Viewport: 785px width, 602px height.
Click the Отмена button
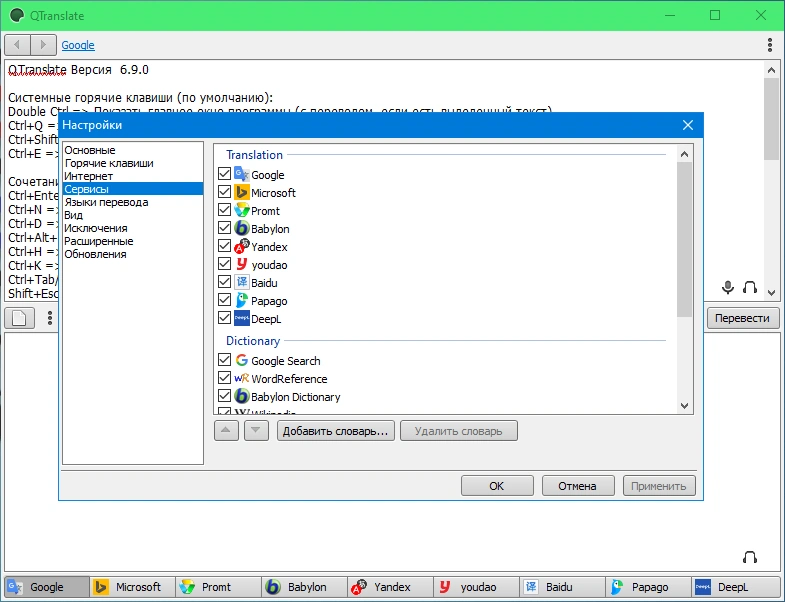(578, 486)
